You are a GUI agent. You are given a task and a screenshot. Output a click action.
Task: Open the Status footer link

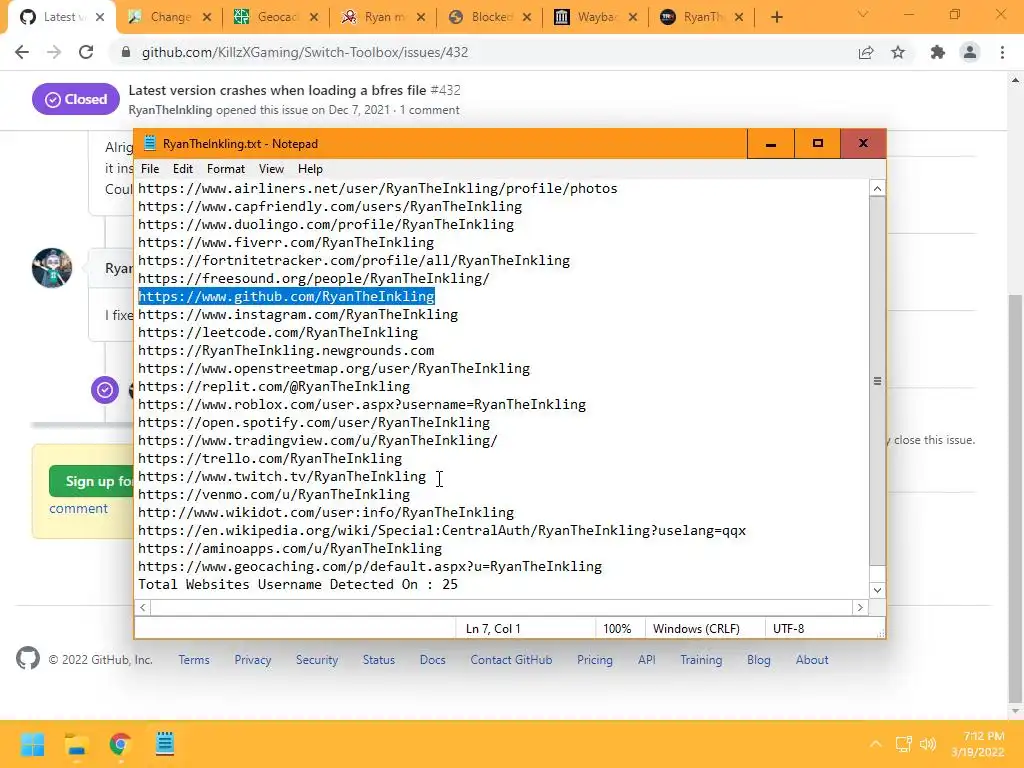click(x=379, y=660)
